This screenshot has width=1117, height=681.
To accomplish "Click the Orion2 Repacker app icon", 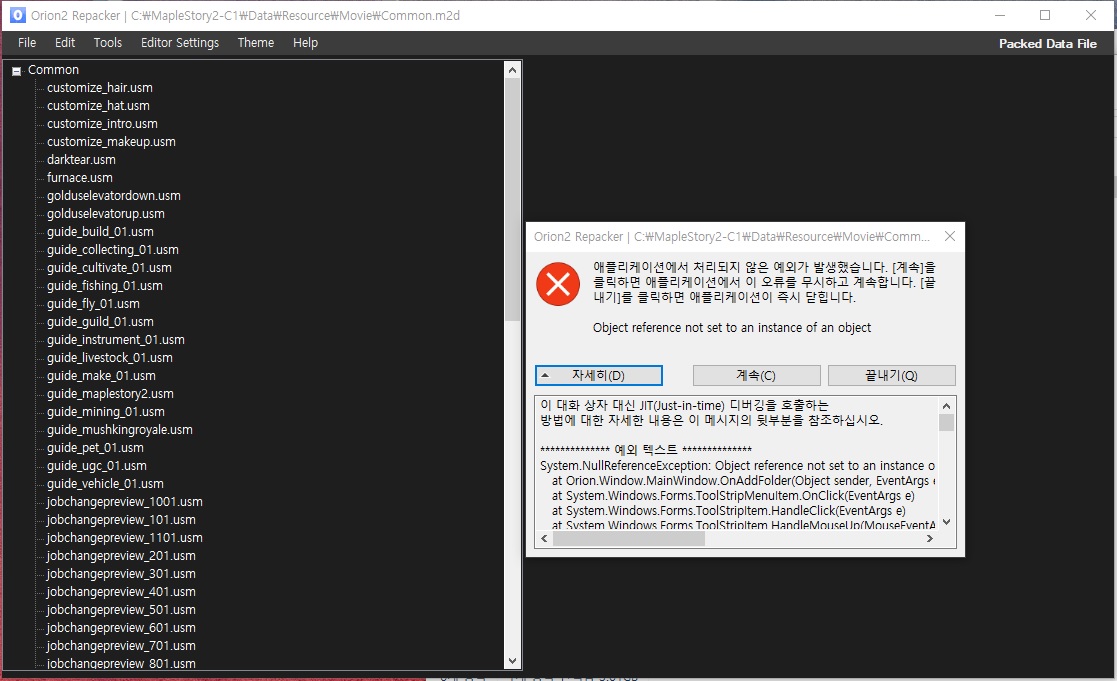I will pyautogui.click(x=17, y=15).
